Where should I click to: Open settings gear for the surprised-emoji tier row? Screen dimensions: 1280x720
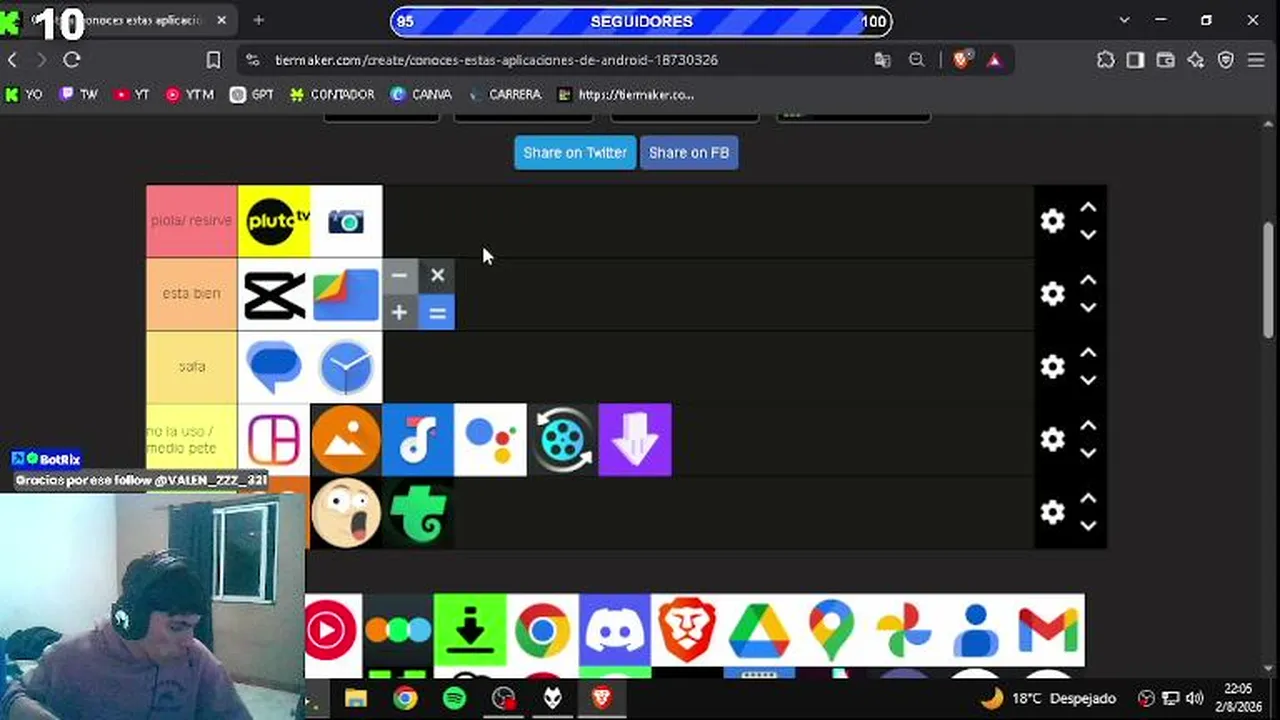pyautogui.click(x=1052, y=513)
